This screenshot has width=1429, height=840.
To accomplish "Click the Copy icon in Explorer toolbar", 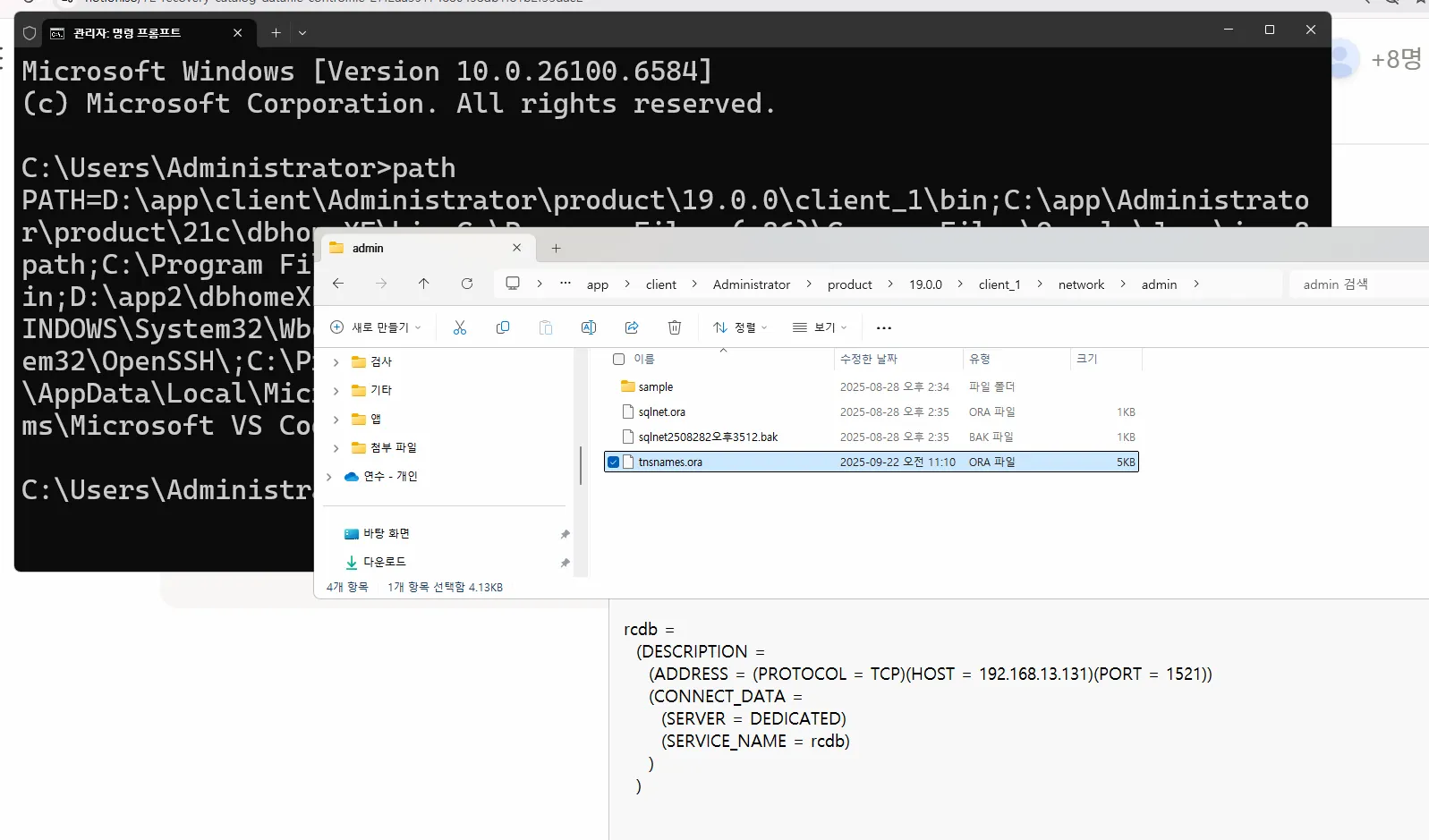I will (503, 327).
